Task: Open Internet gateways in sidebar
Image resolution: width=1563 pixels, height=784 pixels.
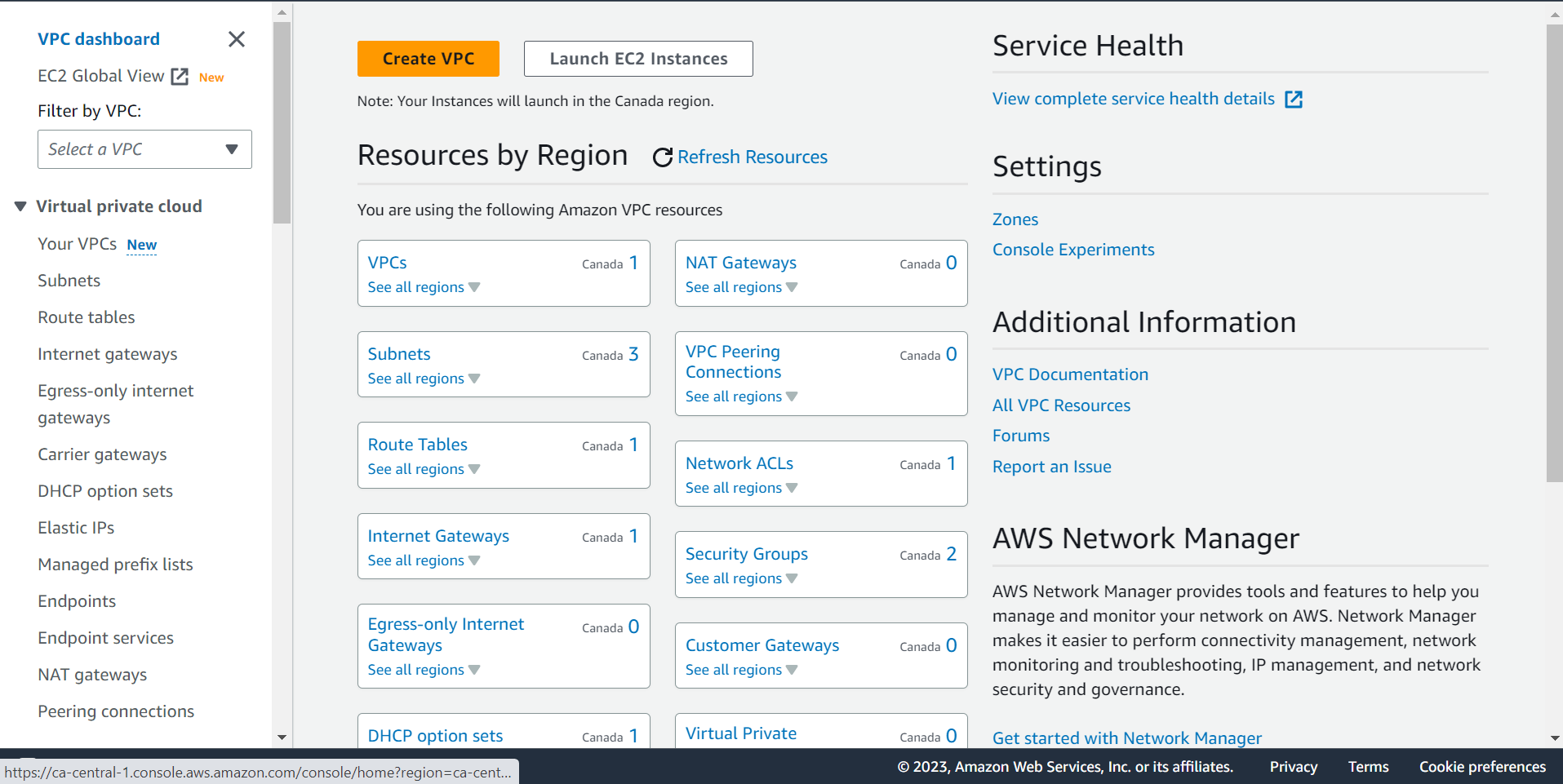Action: (108, 354)
